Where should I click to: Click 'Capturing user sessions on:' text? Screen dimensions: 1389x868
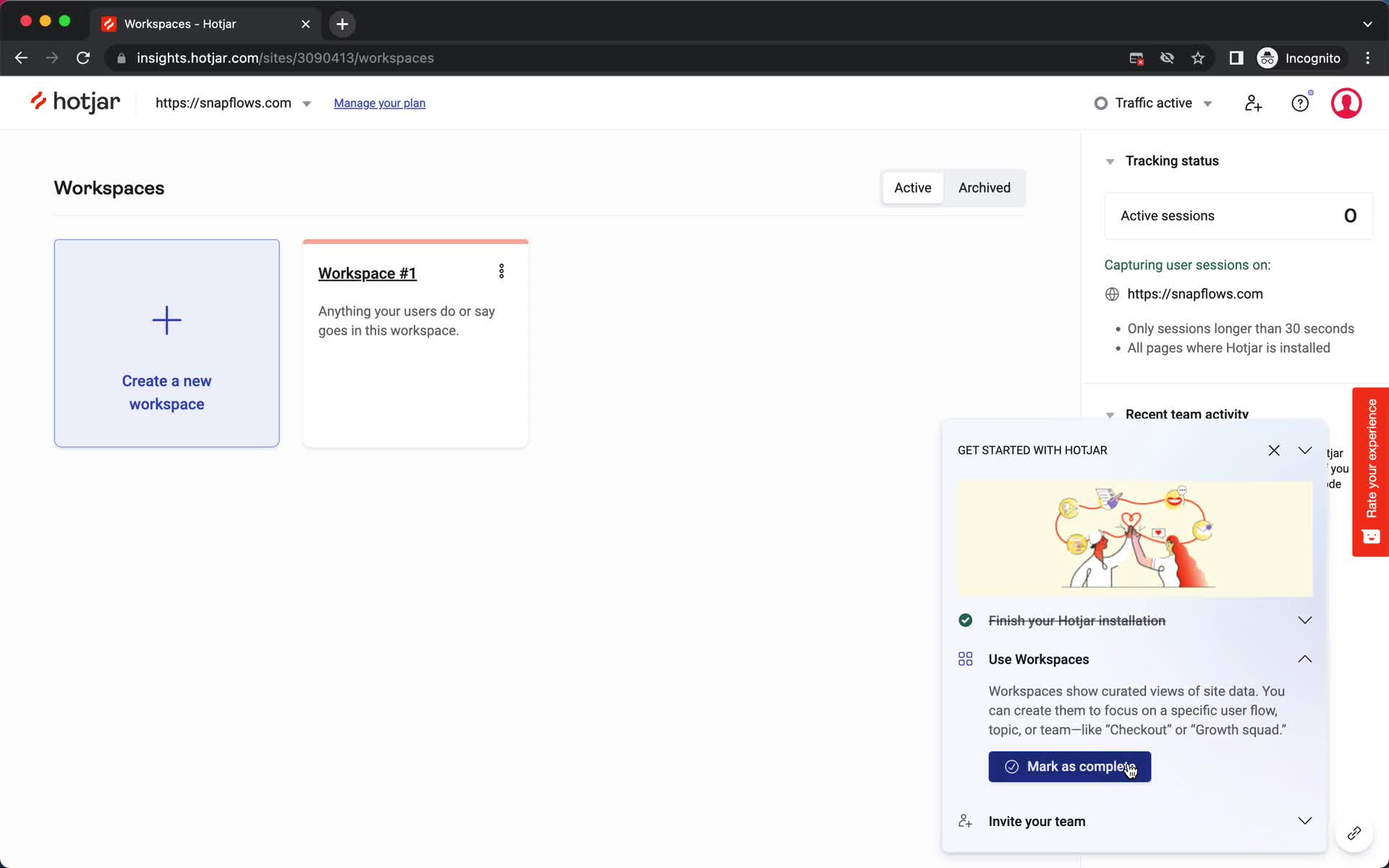point(1187,265)
